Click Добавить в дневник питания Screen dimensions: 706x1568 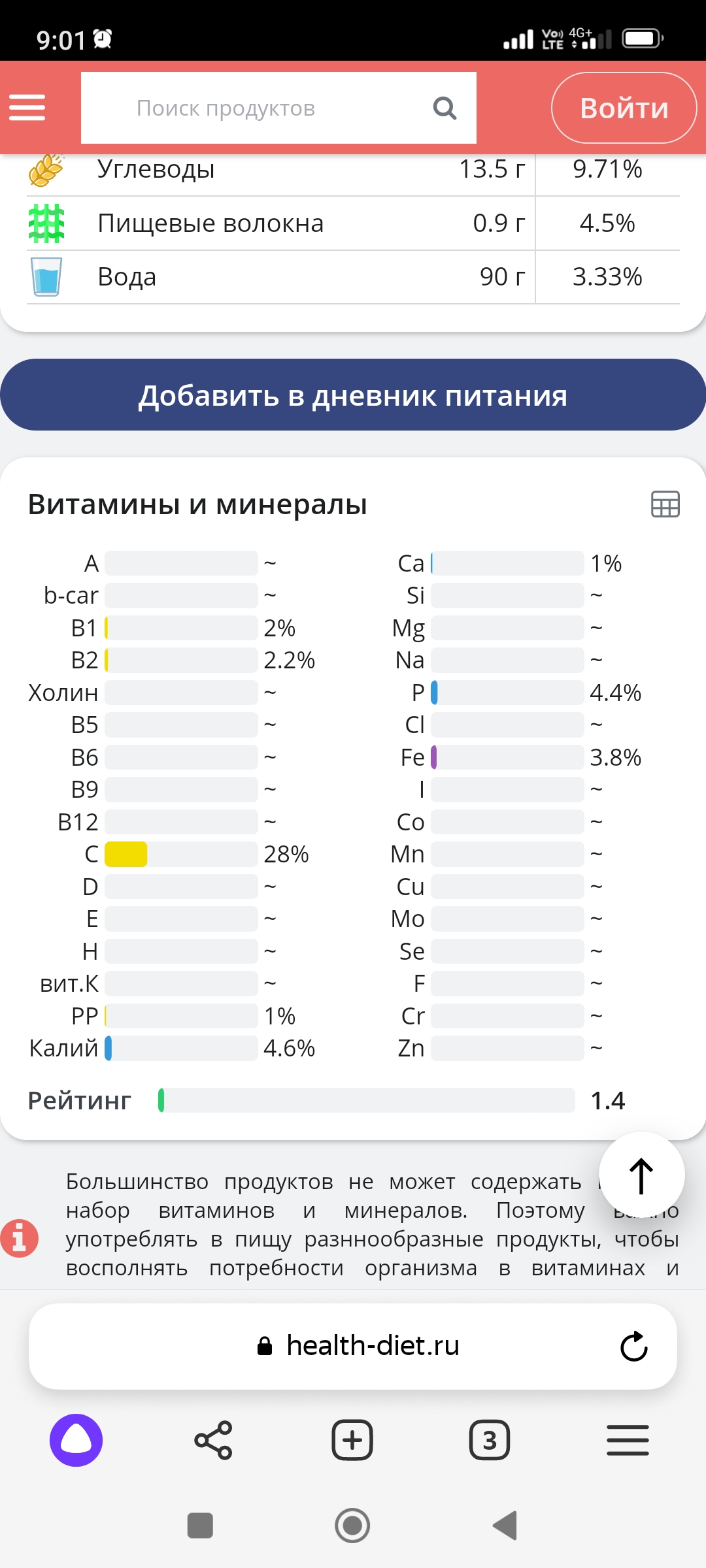tap(353, 395)
